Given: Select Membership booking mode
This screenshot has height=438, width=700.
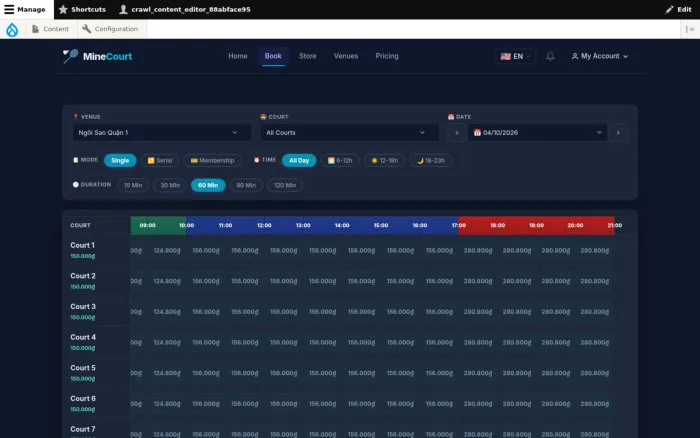Looking at the screenshot, I should [212, 160].
